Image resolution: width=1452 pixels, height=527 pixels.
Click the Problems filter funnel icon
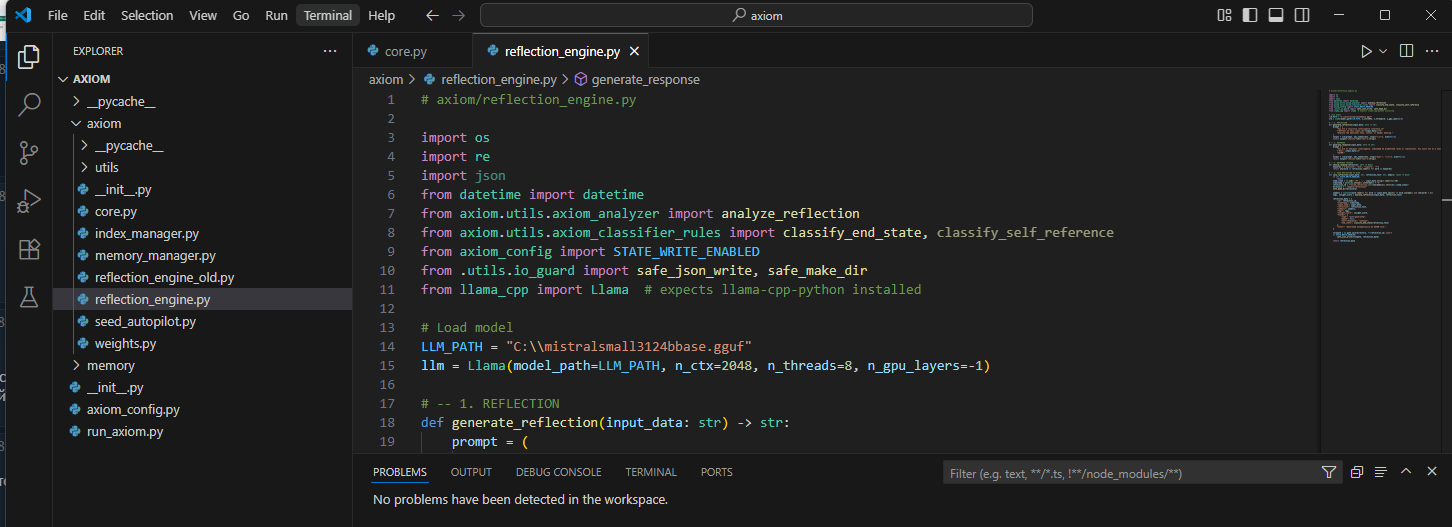click(1328, 473)
